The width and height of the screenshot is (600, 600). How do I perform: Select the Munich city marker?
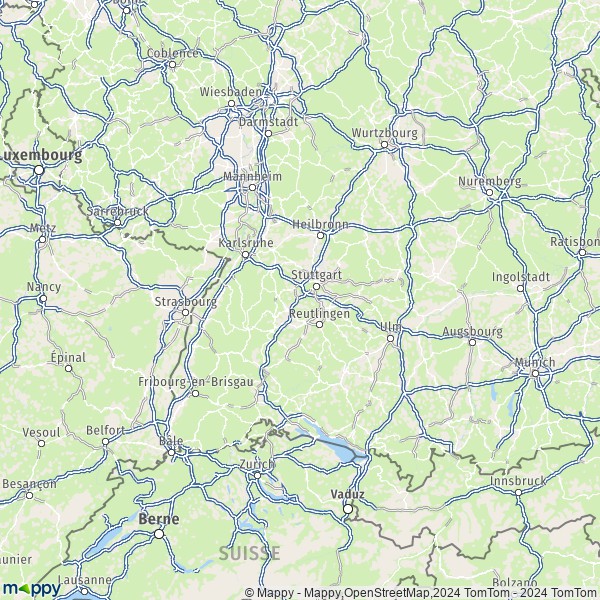[536, 373]
